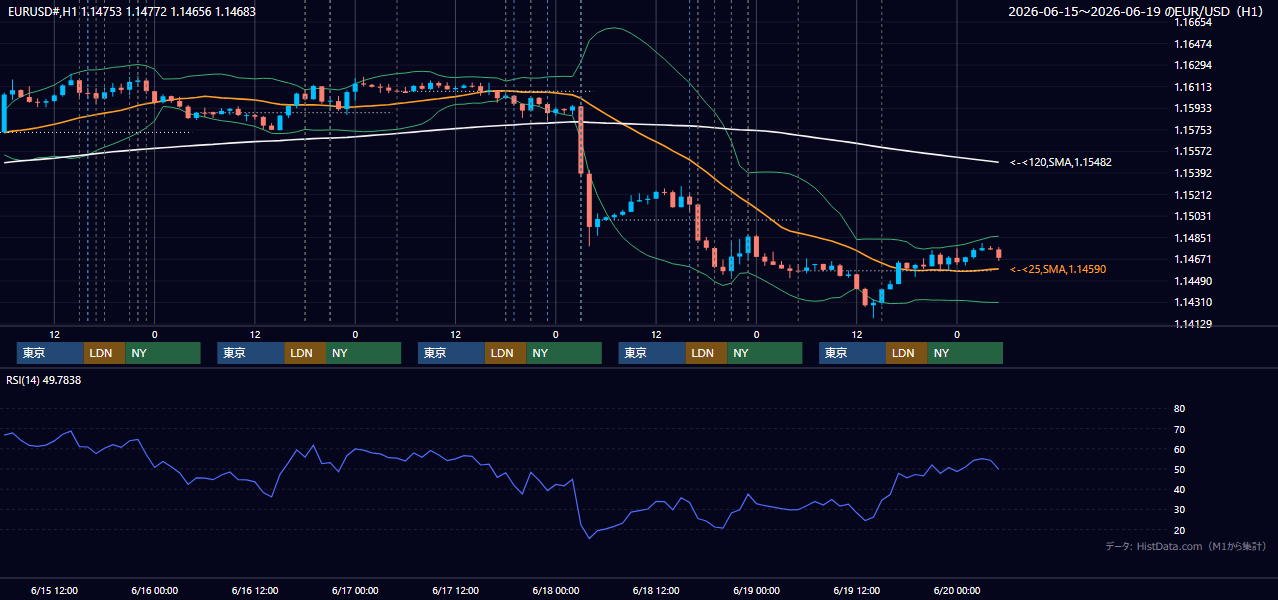Click the 1.16113 price axis label
The height and width of the screenshot is (600, 1278).
pyautogui.click(x=1193, y=87)
